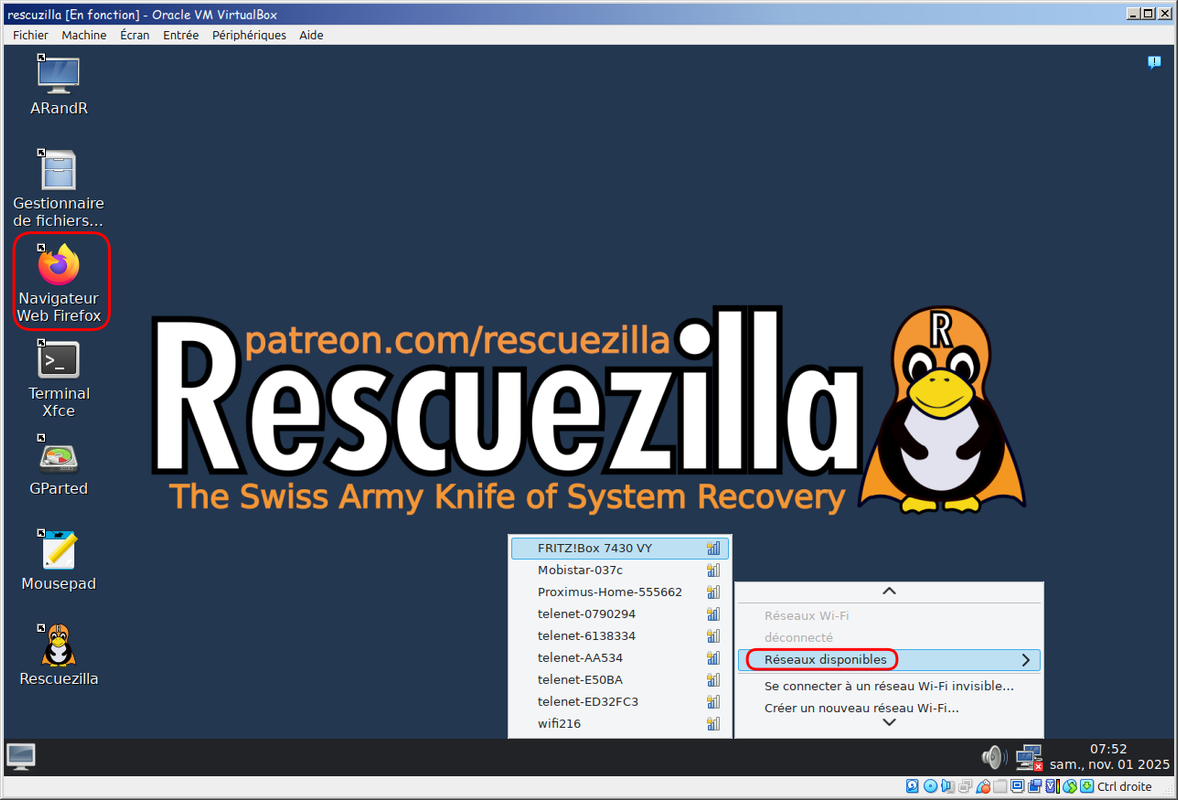Click the VirtualBox optical drive status icon
Screen dimensions: 1178x800
point(931,786)
